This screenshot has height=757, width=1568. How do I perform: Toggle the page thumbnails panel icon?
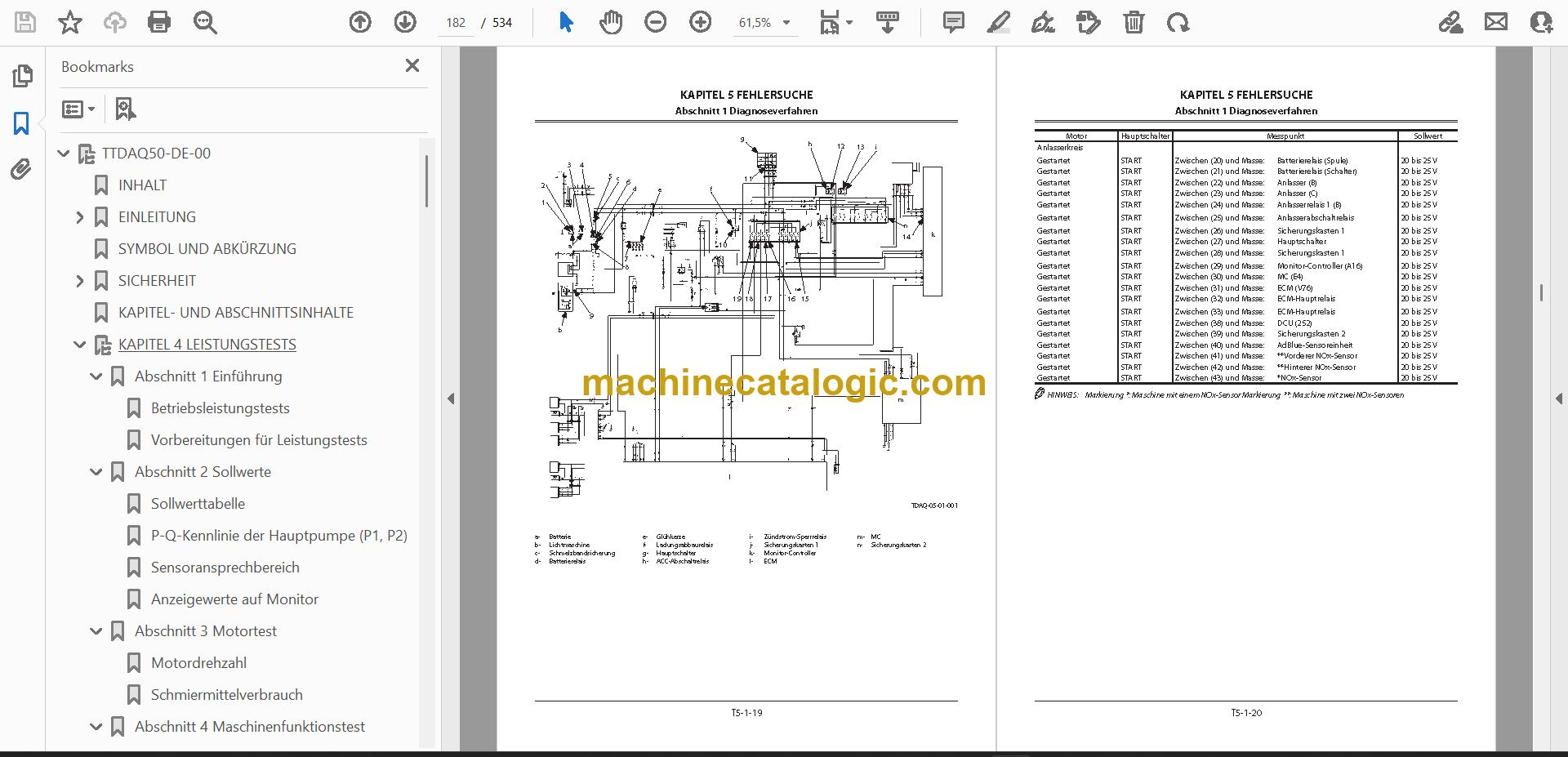point(22,76)
